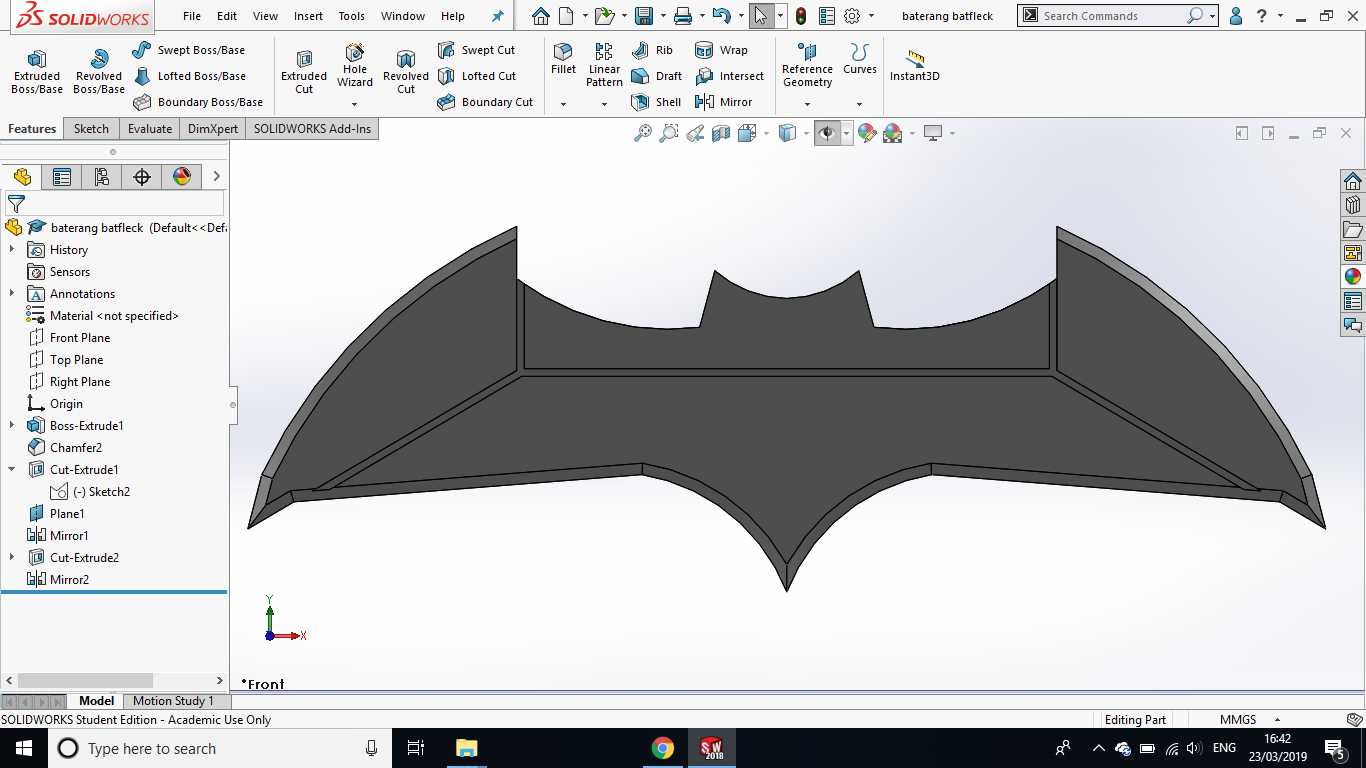The height and width of the screenshot is (768, 1366).
Task: Start the Boundary Boss/Base feature
Action: tap(198, 102)
